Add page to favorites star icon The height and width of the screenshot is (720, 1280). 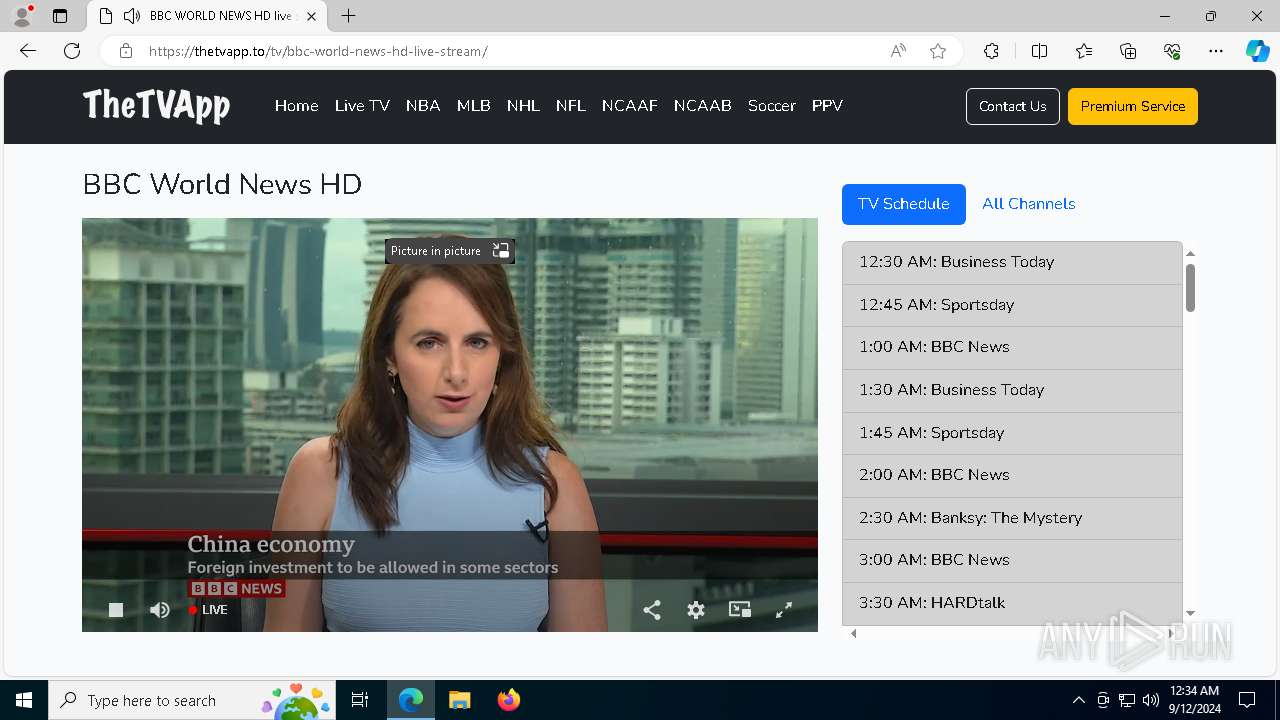point(938,51)
